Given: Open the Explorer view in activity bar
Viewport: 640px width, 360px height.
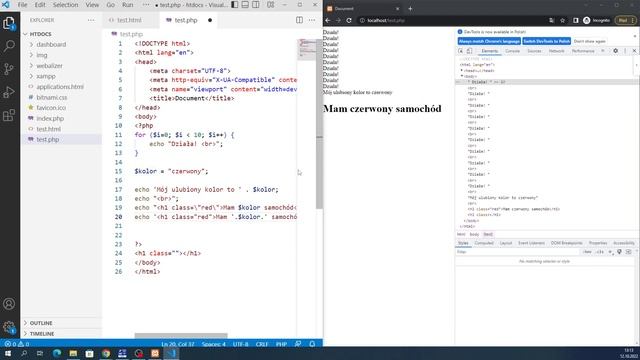Looking at the screenshot, I should 9,23.
